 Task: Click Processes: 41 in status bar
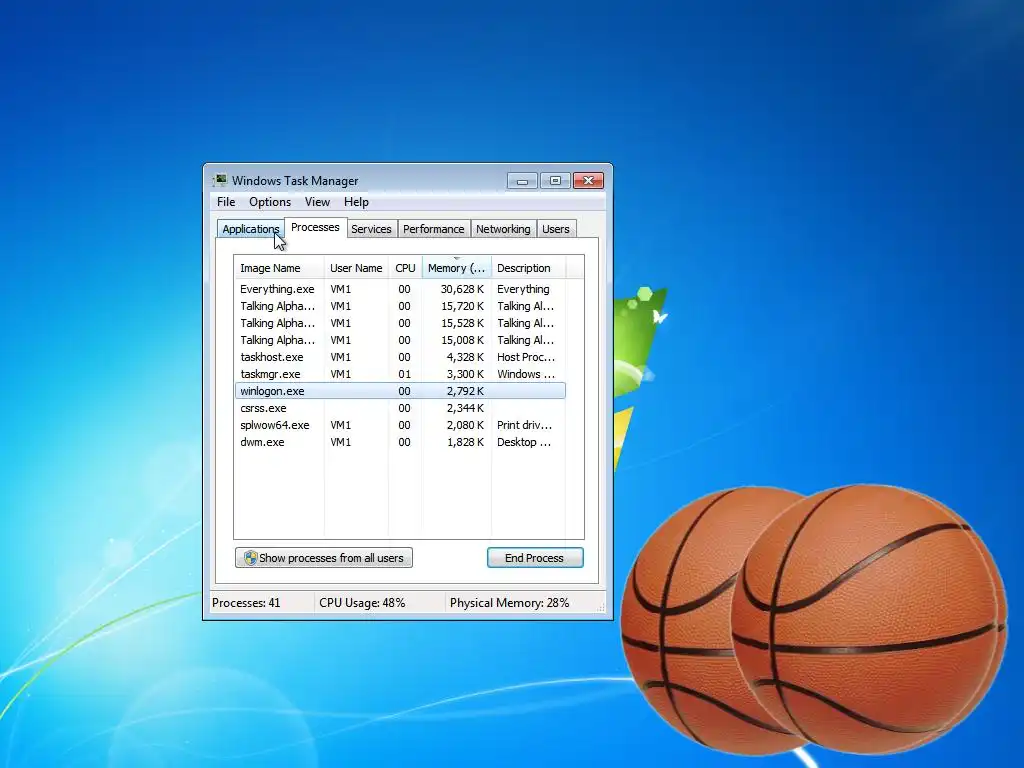(246, 603)
